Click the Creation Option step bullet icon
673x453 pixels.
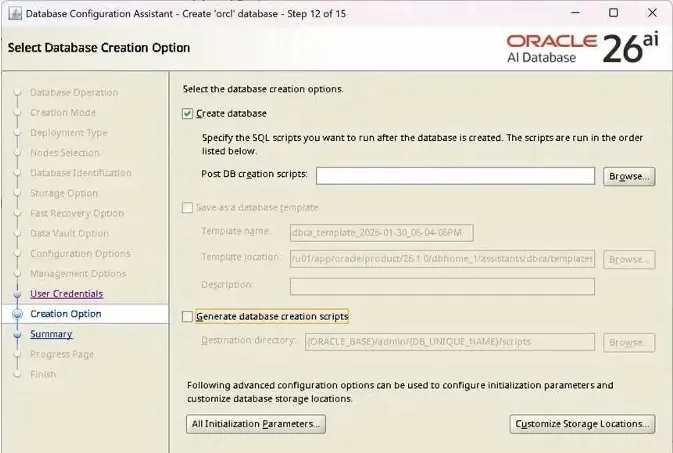click(17, 314)
